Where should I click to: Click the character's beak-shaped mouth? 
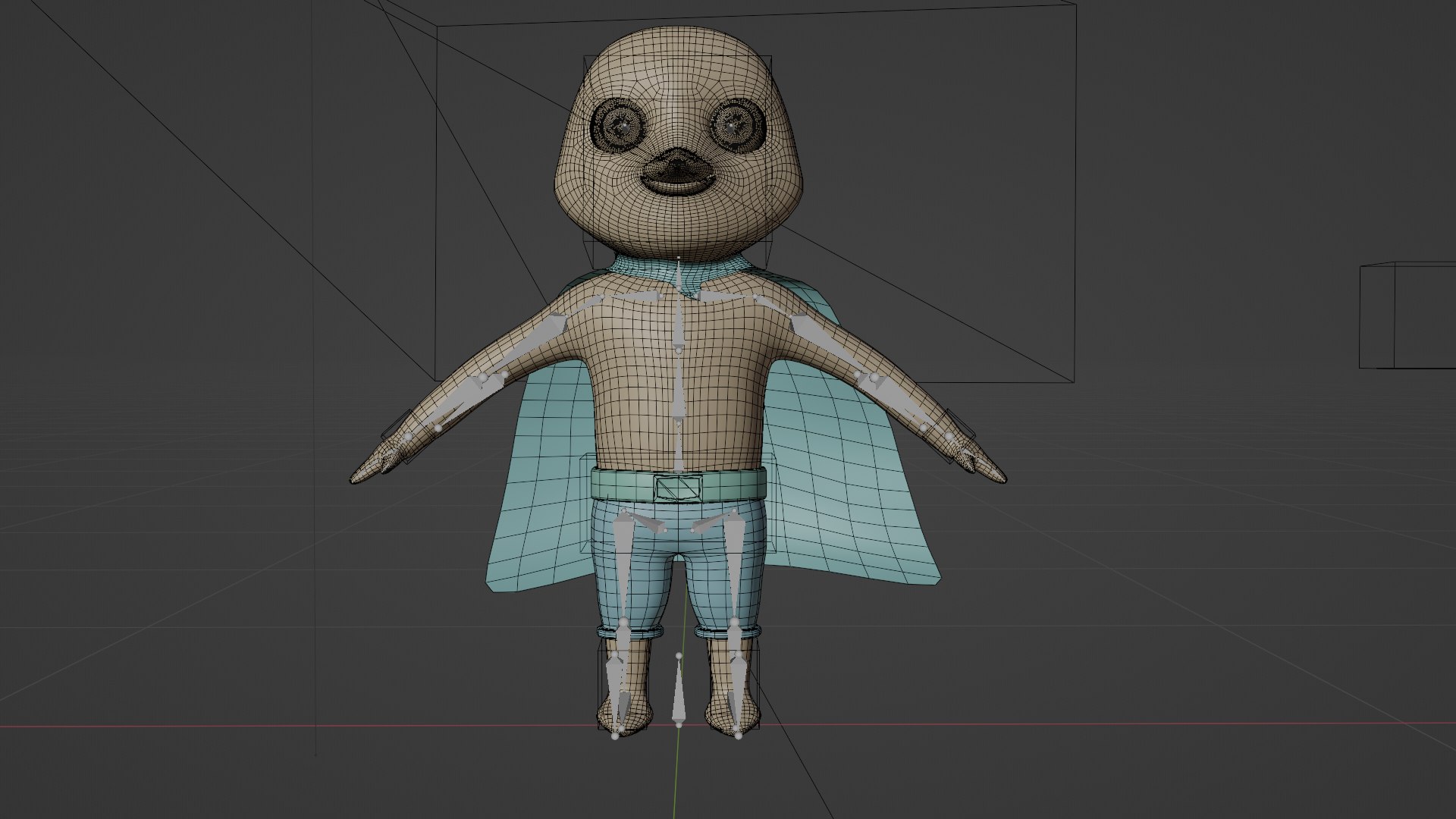click(678, 173)
